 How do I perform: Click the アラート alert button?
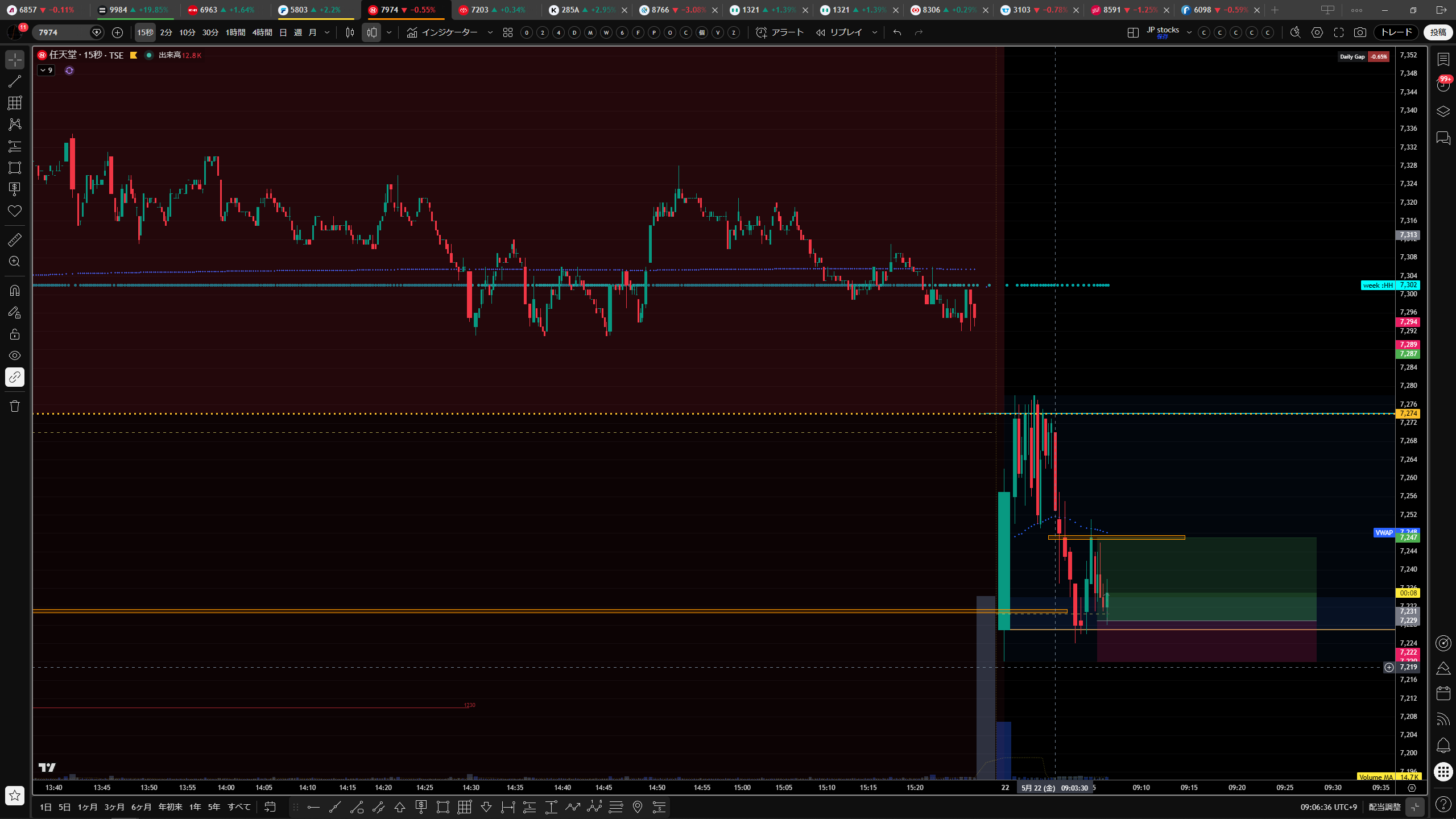pos(780,32)
